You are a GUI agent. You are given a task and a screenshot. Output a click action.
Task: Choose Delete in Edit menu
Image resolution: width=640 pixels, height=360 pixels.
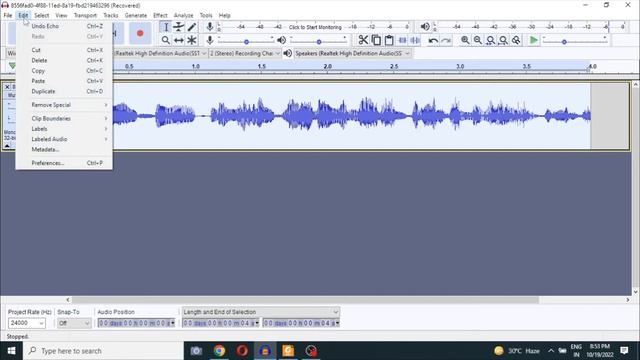(64, 60)
